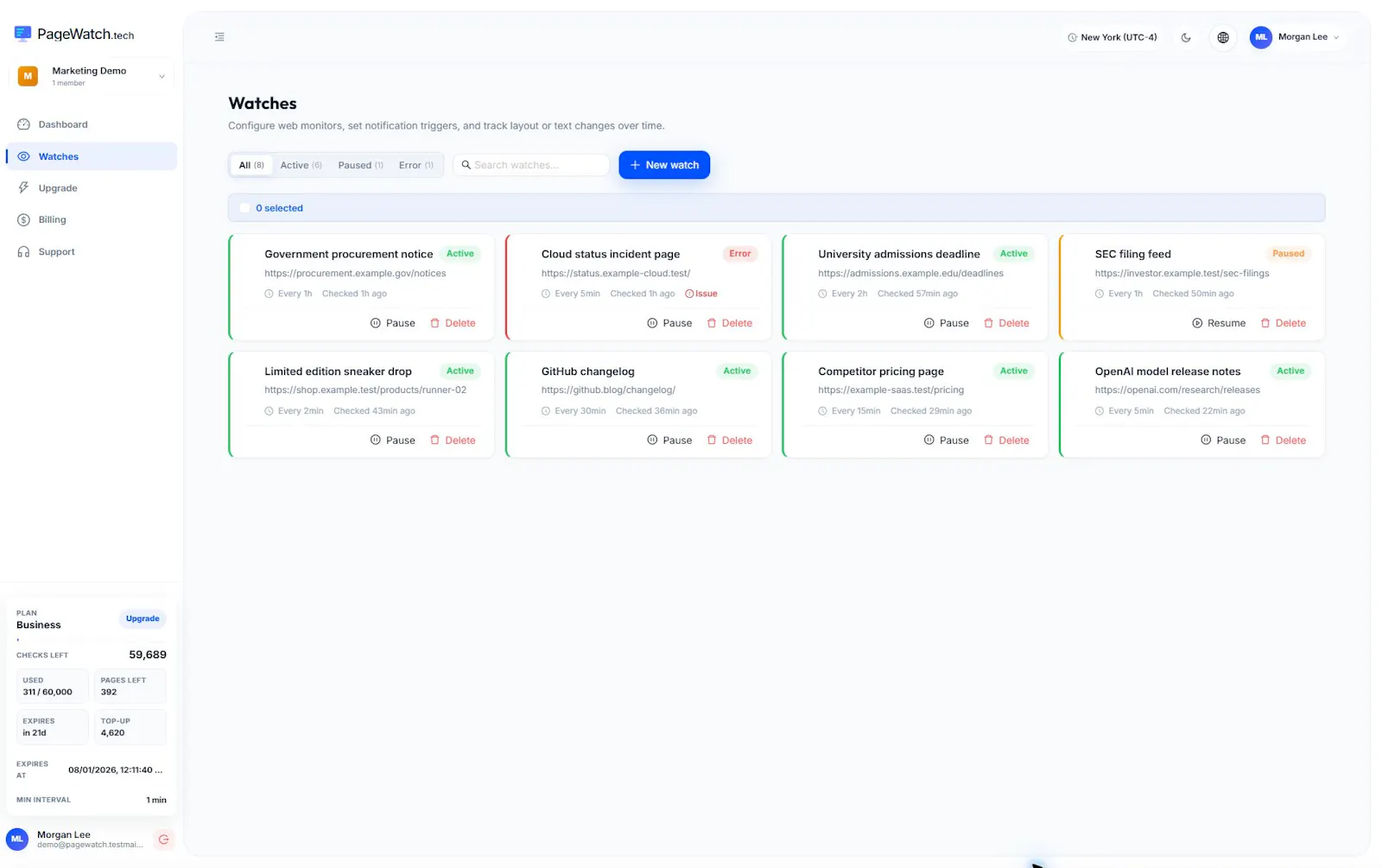Screen dimensions: 1382x868
Task: Click the https://procurement.example.gov/notices URL
Action: [x=355, y=273]
